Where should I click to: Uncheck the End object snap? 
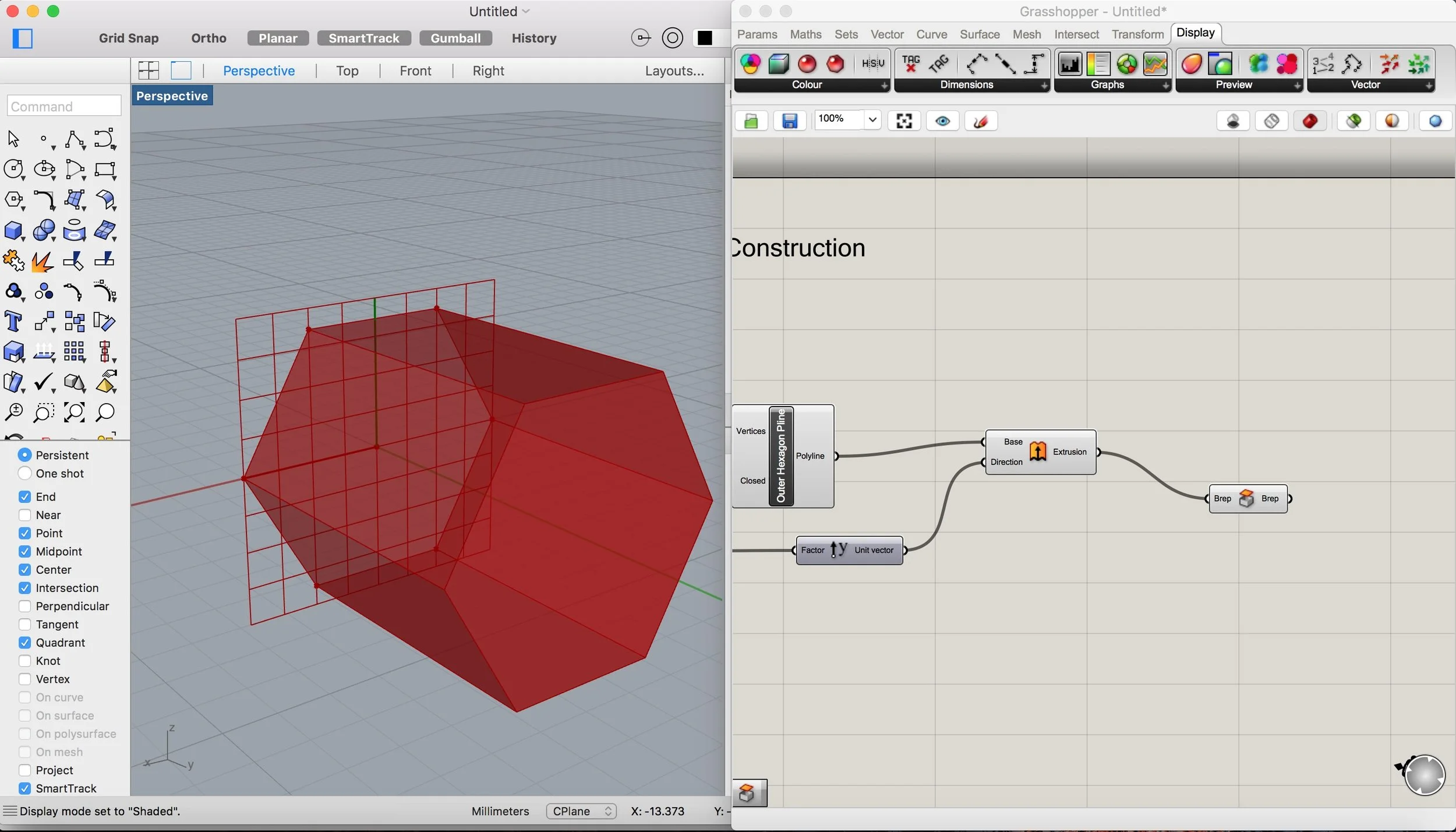[24, 496]
